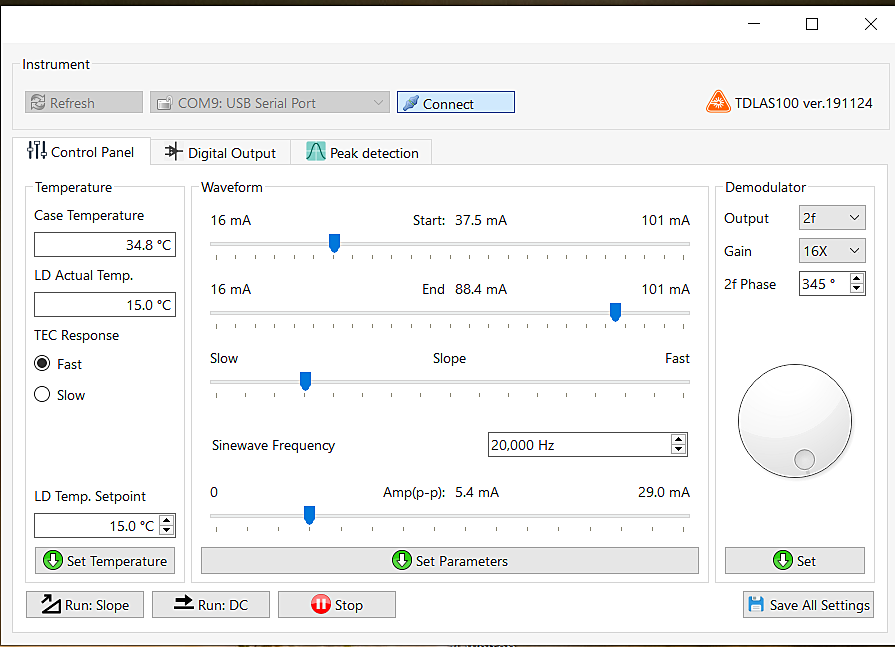The image size is (895, 647).
Task: Click the Slope slider handle
Action: (305, 381)
